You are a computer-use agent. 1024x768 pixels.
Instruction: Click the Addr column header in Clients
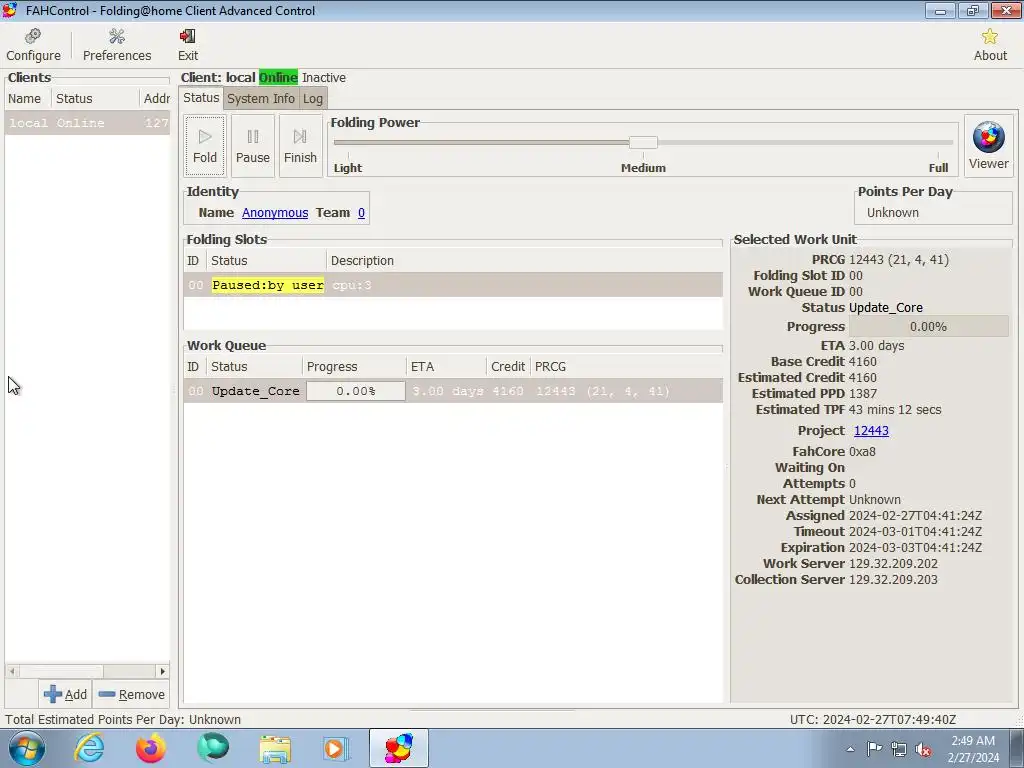[155, 99]
